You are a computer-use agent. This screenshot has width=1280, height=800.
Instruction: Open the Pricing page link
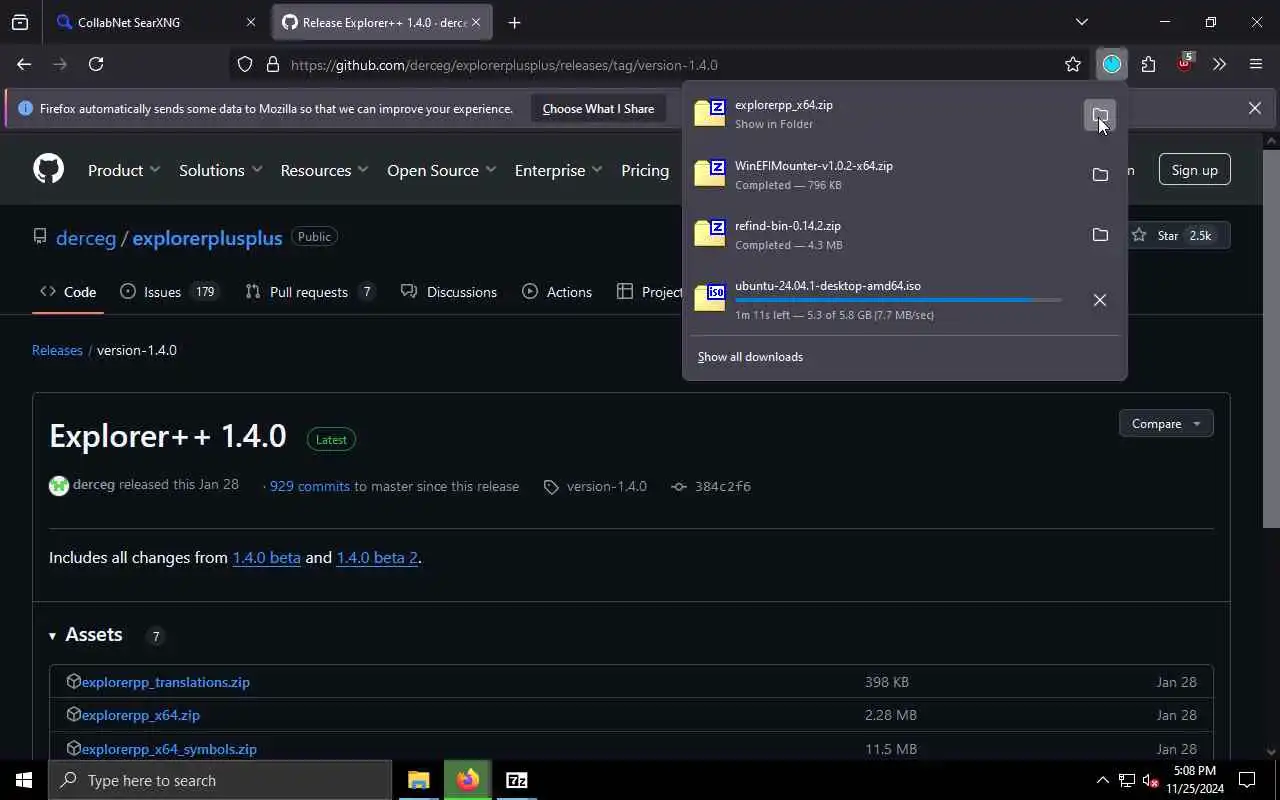click(645, 170)
